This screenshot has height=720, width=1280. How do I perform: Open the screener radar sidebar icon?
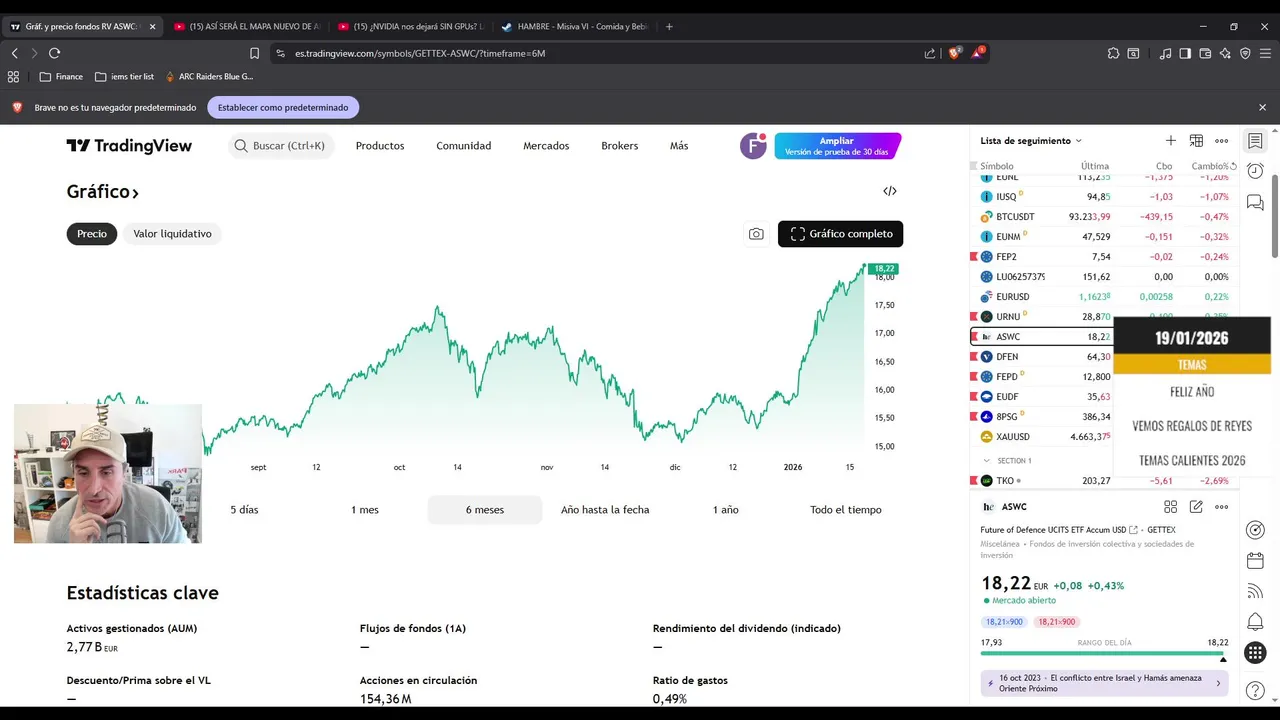point(1255,530)
